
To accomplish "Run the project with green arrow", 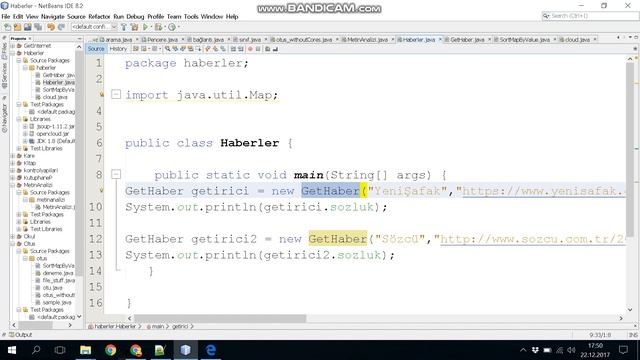I will 145,27.
